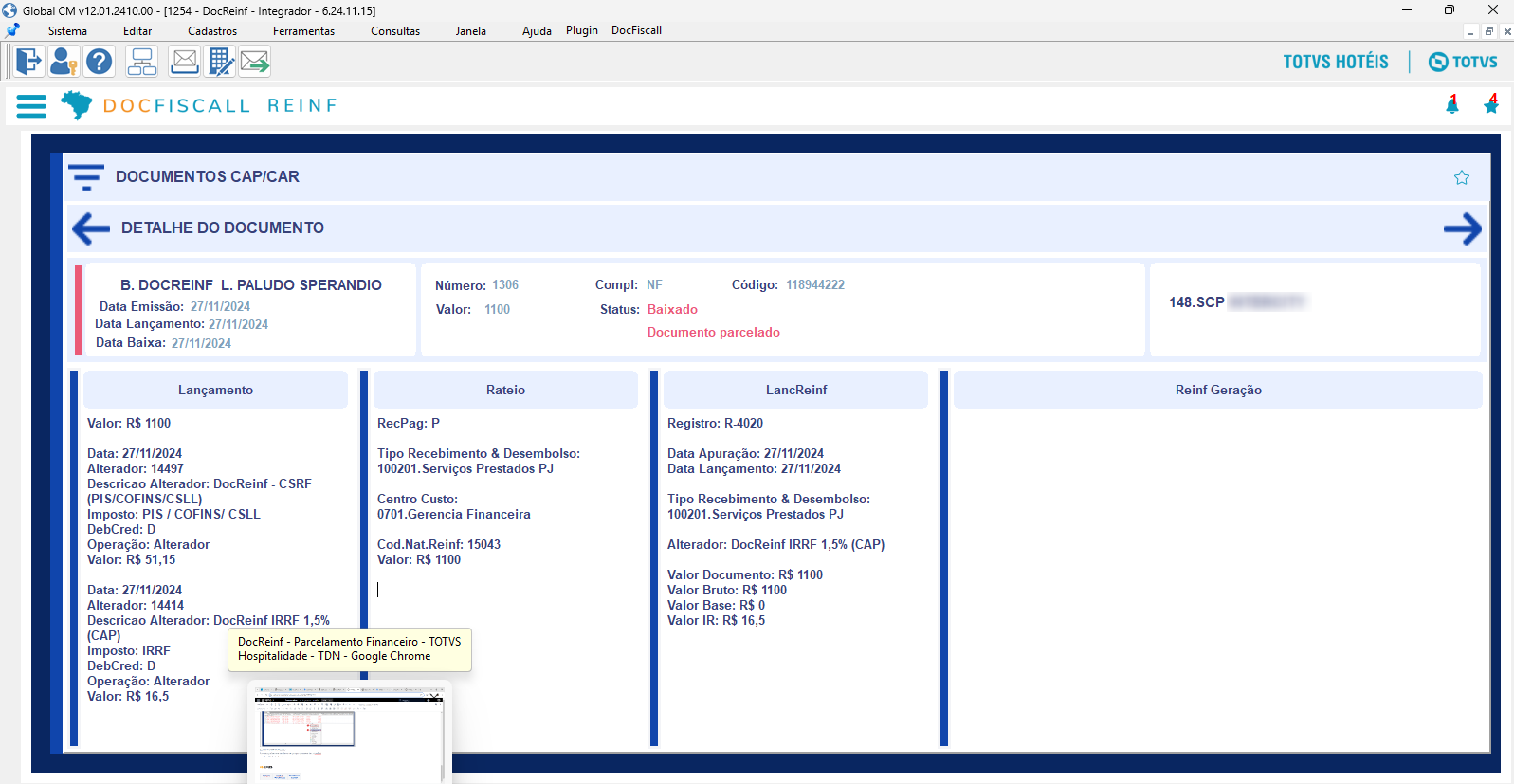Screen dimensions: 1514x784
Task: Click the Data Baixa date value
Action: (201, 343)
